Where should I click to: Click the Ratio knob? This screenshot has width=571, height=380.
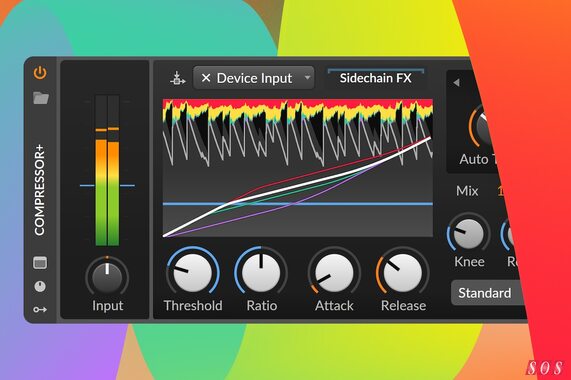click(x=261, y=273)
